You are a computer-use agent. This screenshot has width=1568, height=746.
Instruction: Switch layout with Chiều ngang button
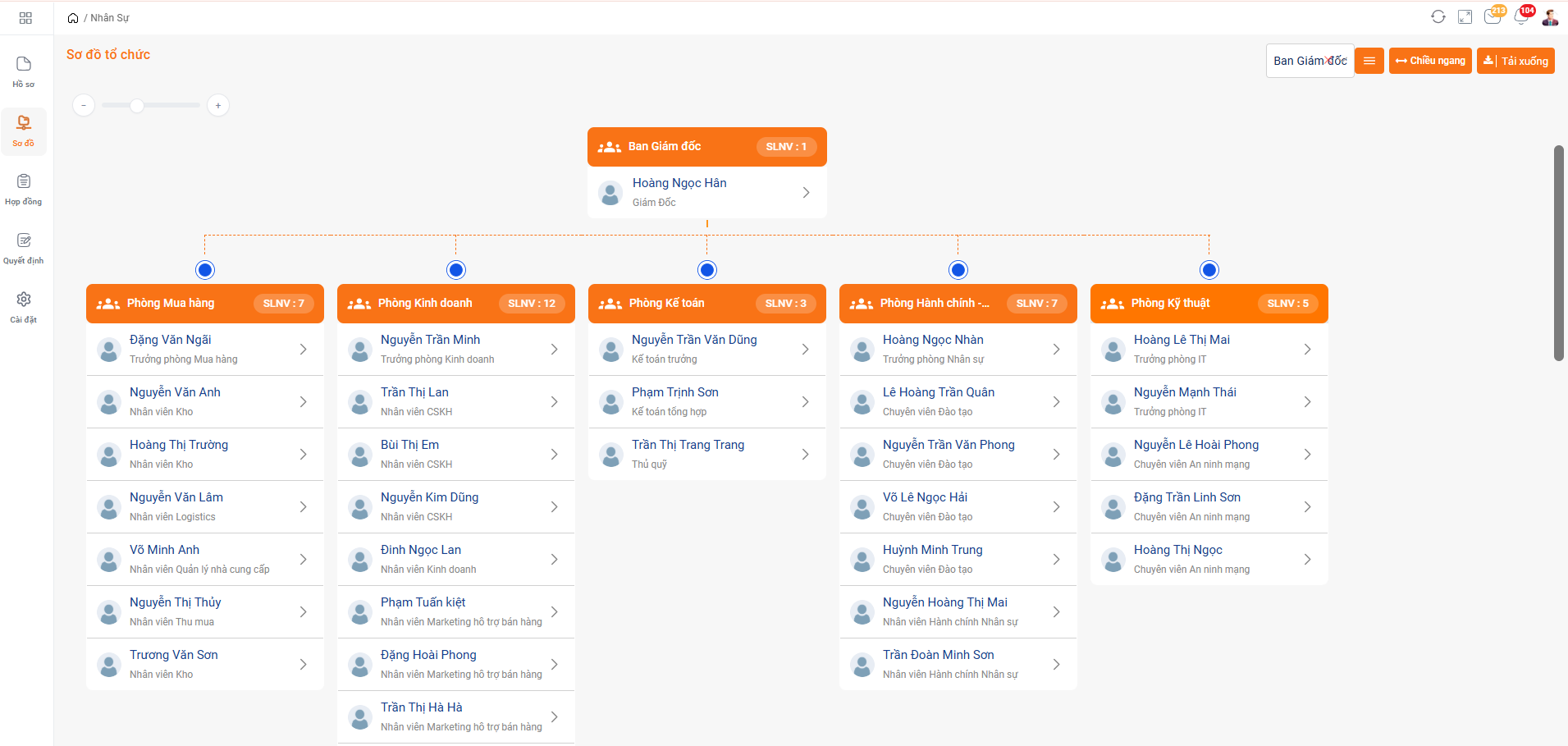click(x=1430, y=61)
